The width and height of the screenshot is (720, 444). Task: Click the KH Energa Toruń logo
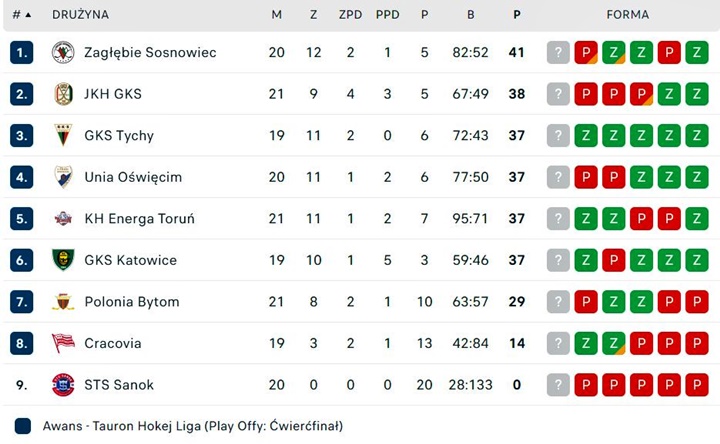(x=63, y=219)
